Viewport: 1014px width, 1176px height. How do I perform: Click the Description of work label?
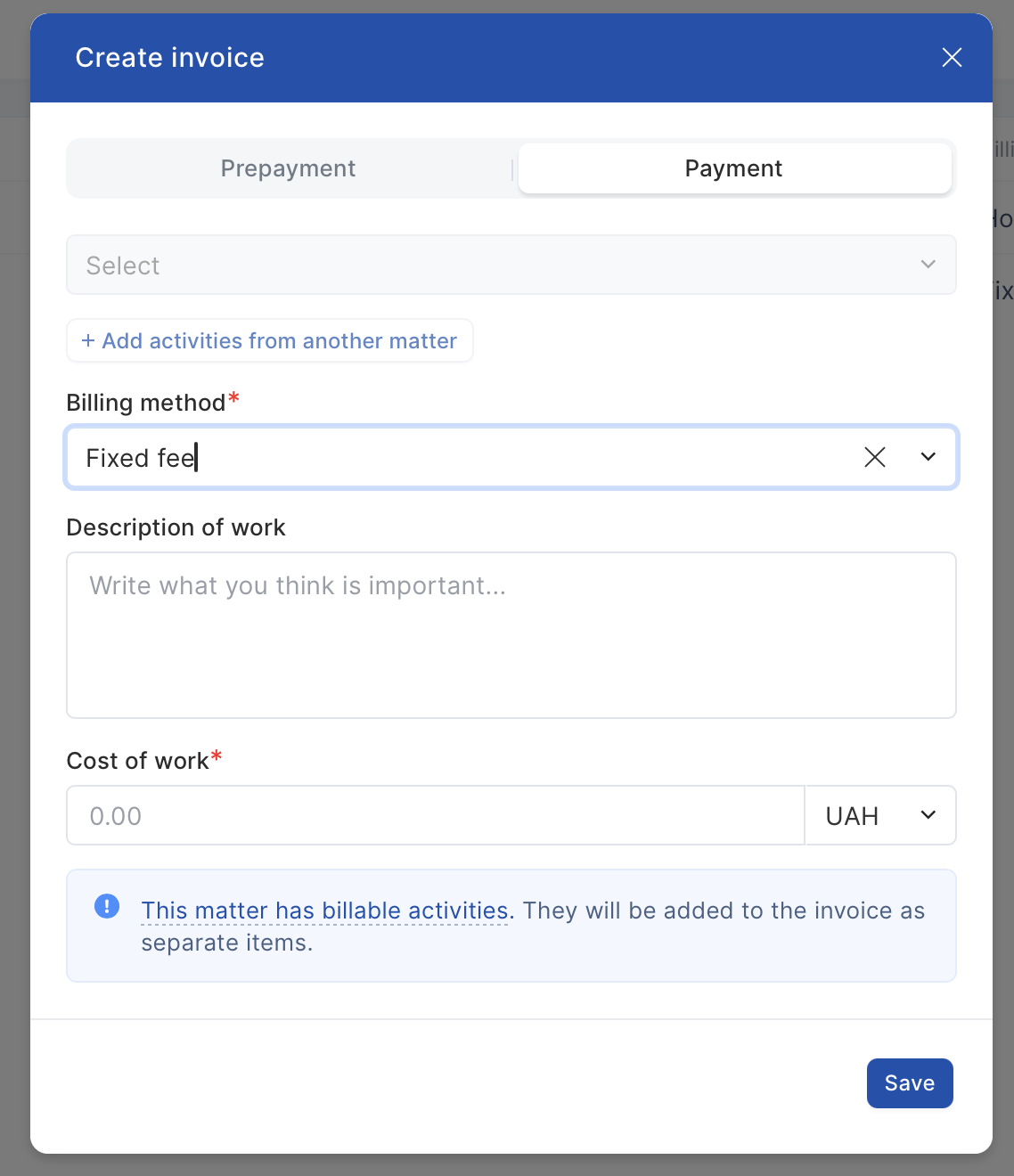point(176,527)
